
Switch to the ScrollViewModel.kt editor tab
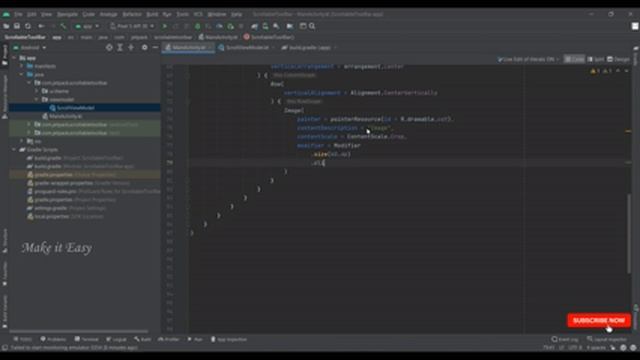click(246, 48)
